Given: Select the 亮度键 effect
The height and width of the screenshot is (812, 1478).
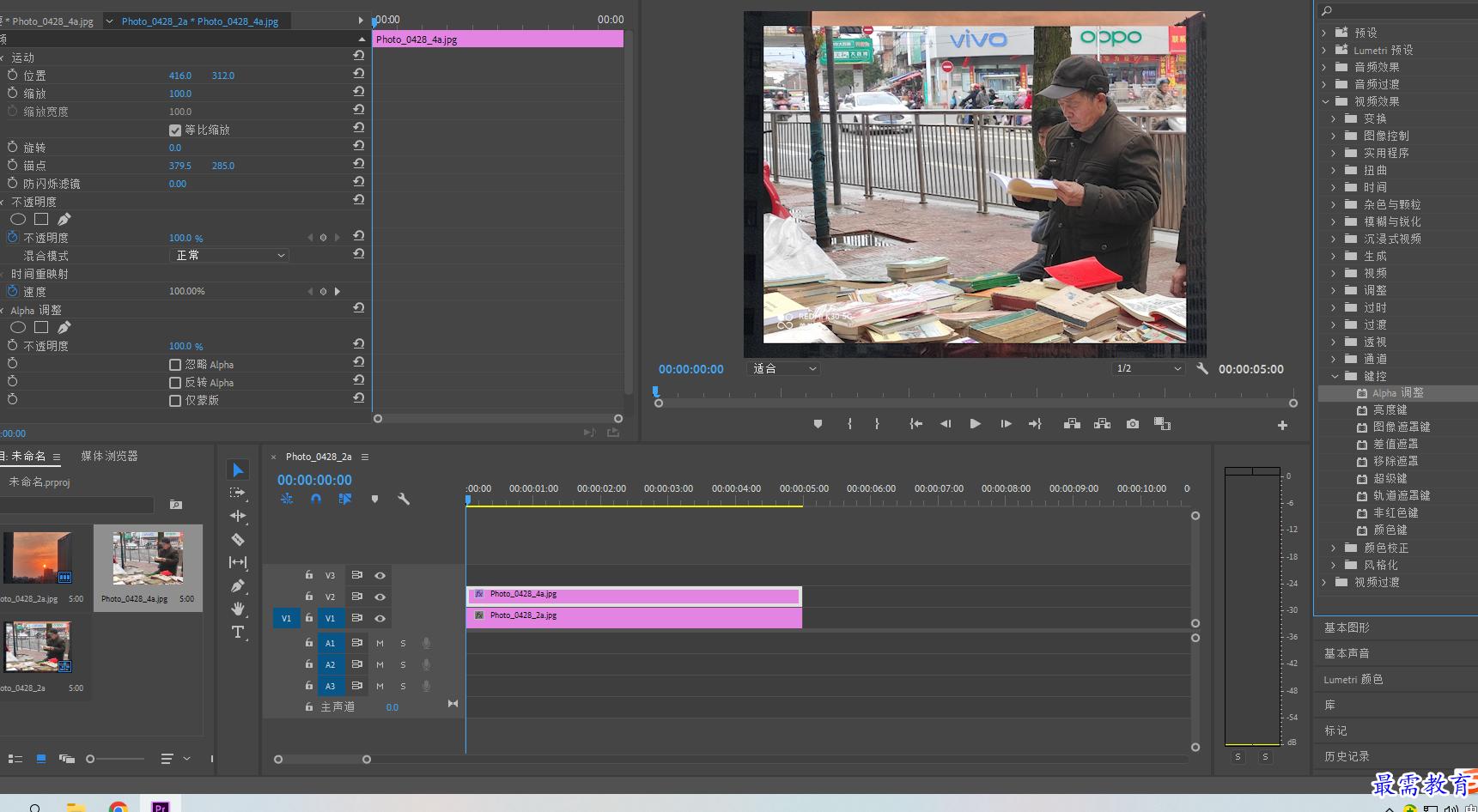Looking at the screenshot, I should 1390,409.
